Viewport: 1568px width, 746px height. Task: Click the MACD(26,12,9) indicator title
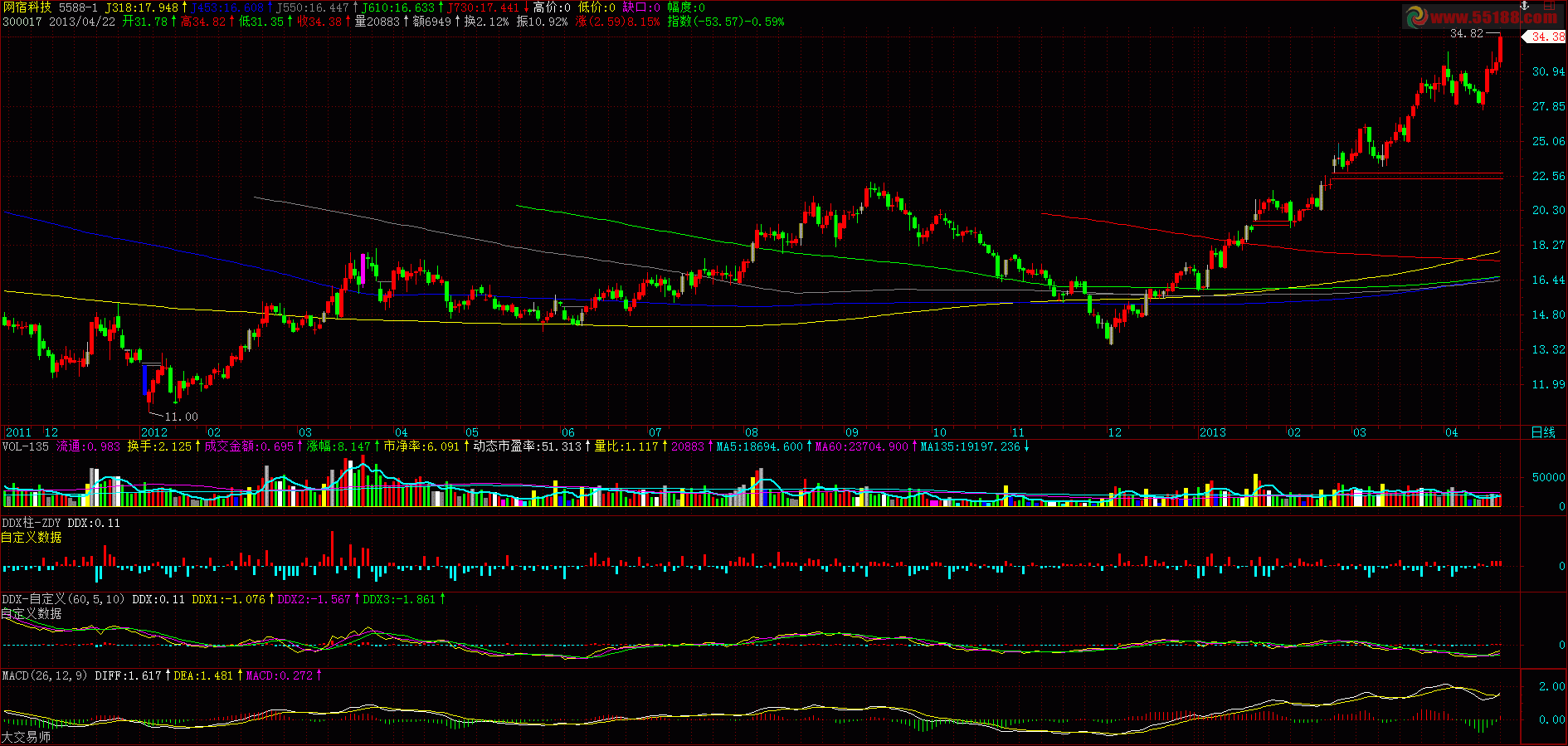pyautogui.click(x=45, y=675)
